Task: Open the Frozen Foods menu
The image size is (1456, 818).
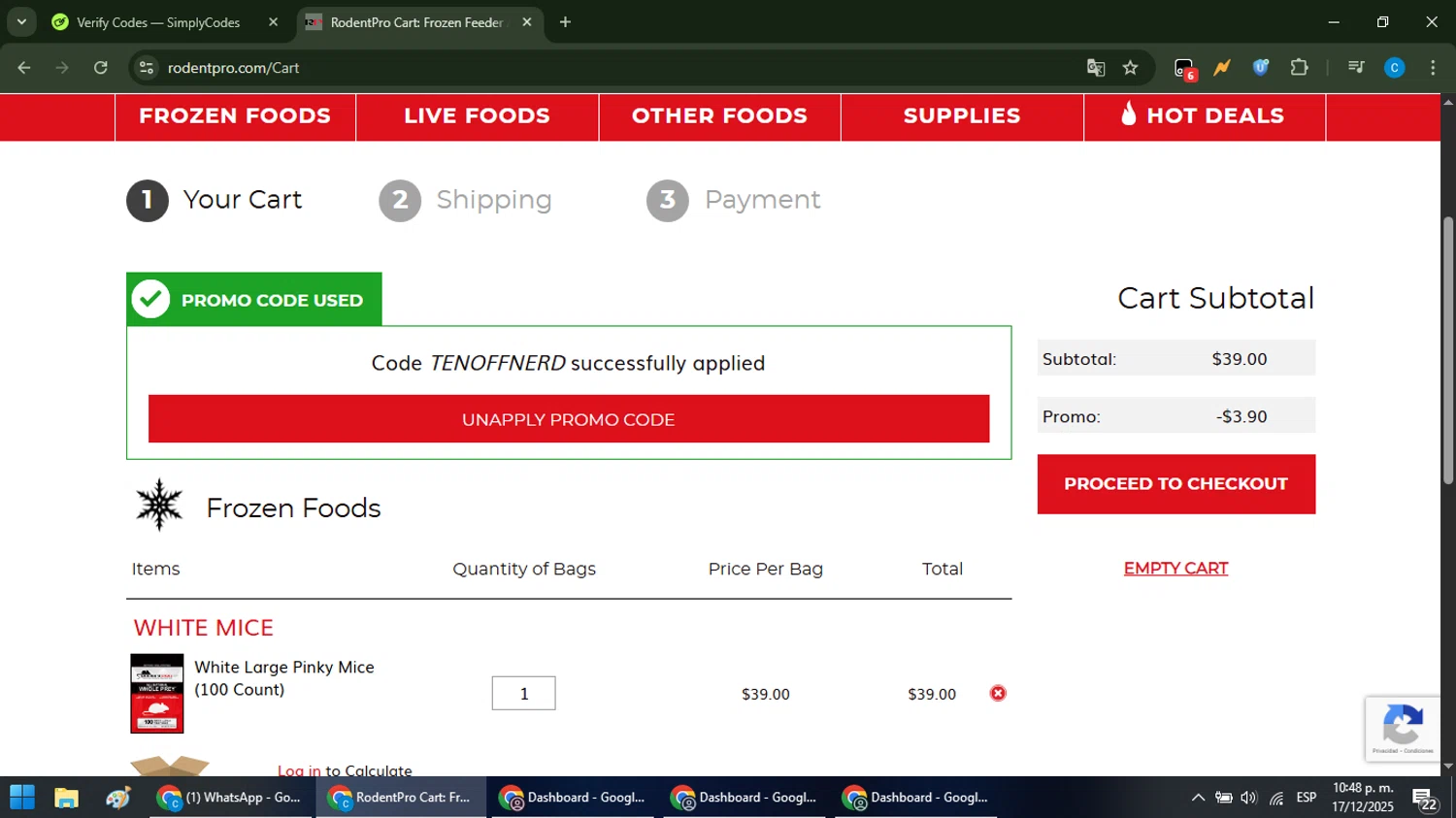Action: 235,116
